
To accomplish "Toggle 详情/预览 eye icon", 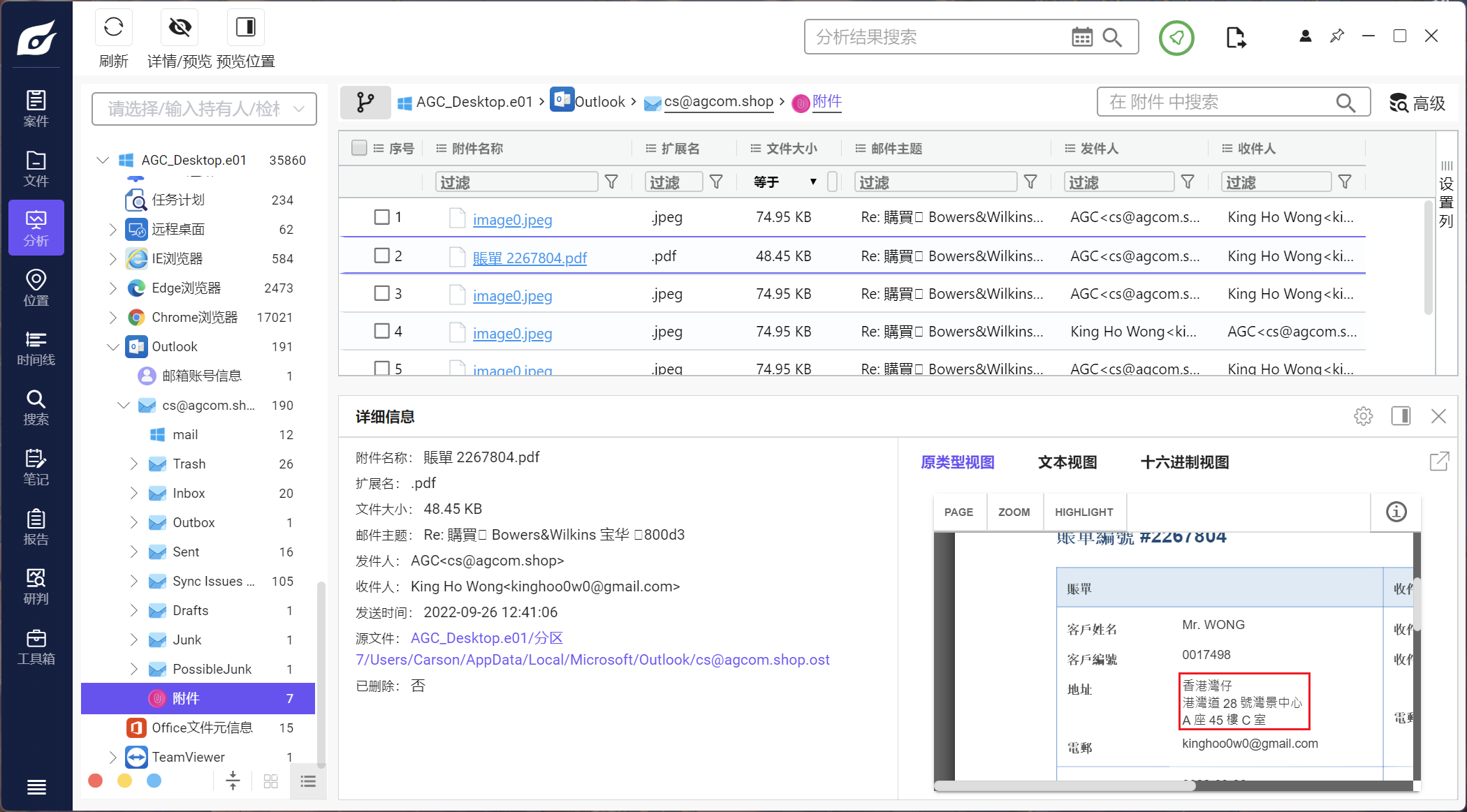I will (180, 27).
